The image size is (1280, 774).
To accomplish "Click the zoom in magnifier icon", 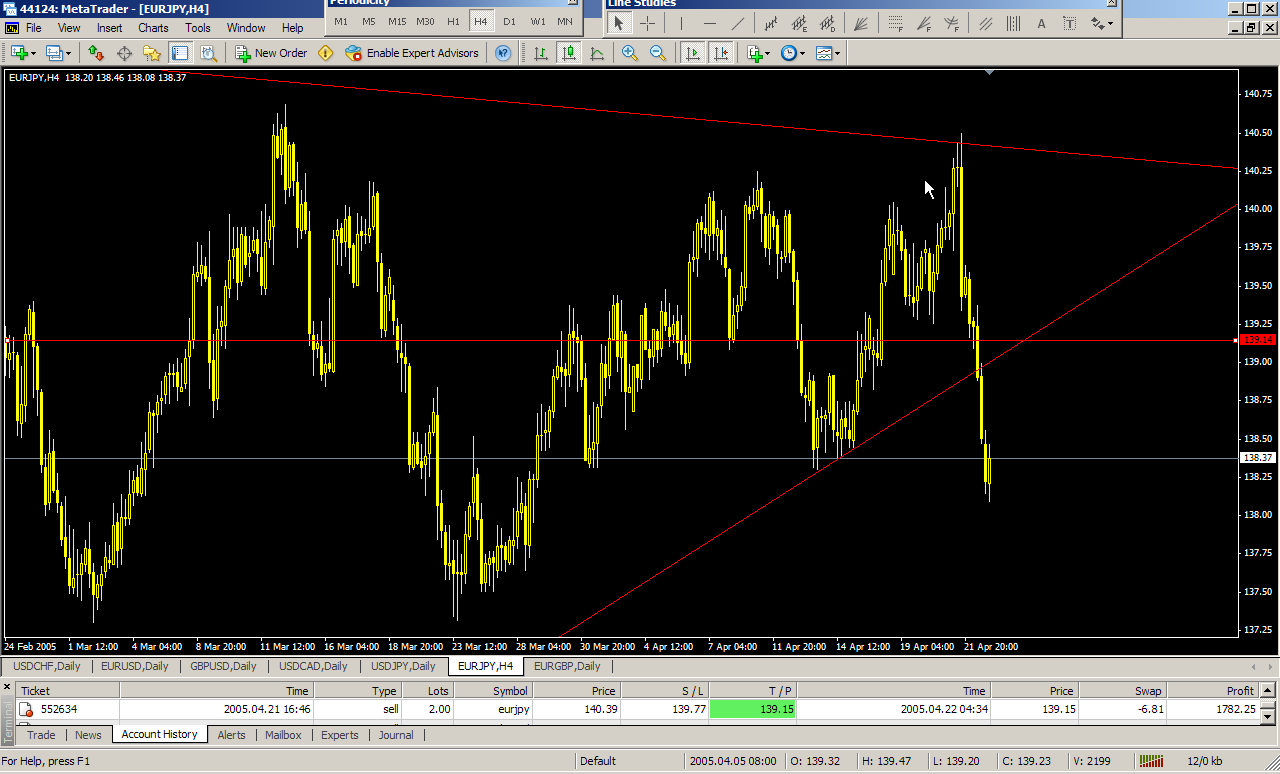I will [630, 53].
